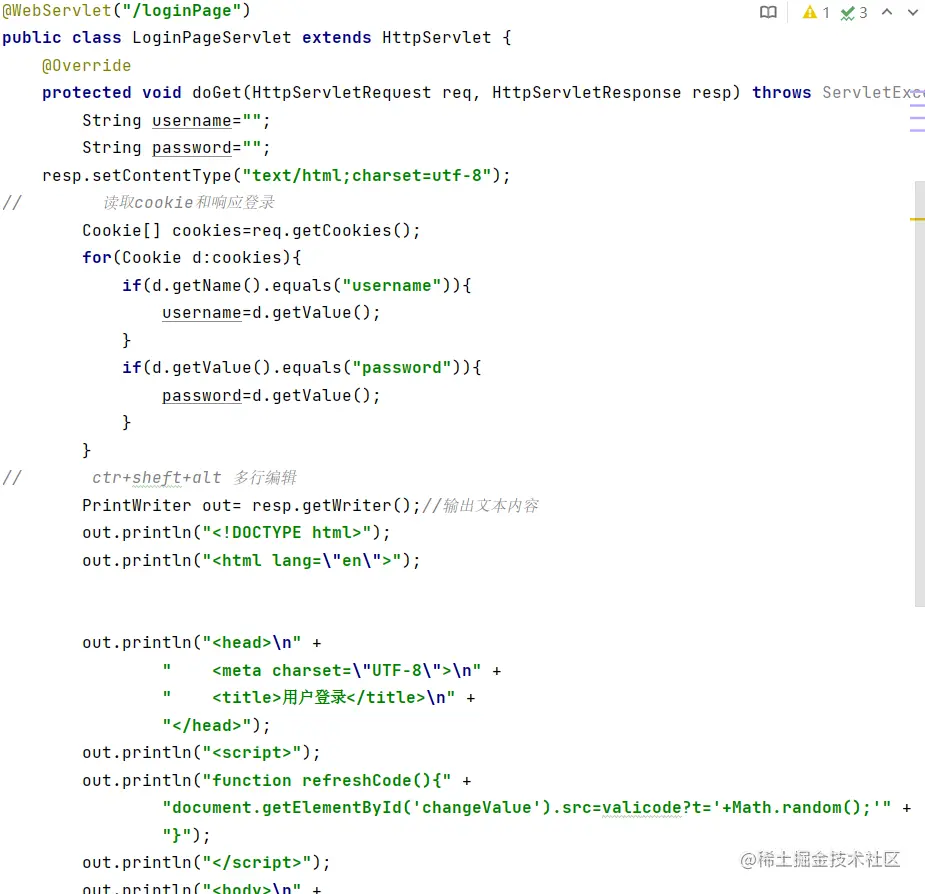Image resolution: width=925 pixels, height=894 pixels.
Task: Click the doGet method name
Action: tap(217, 93)
